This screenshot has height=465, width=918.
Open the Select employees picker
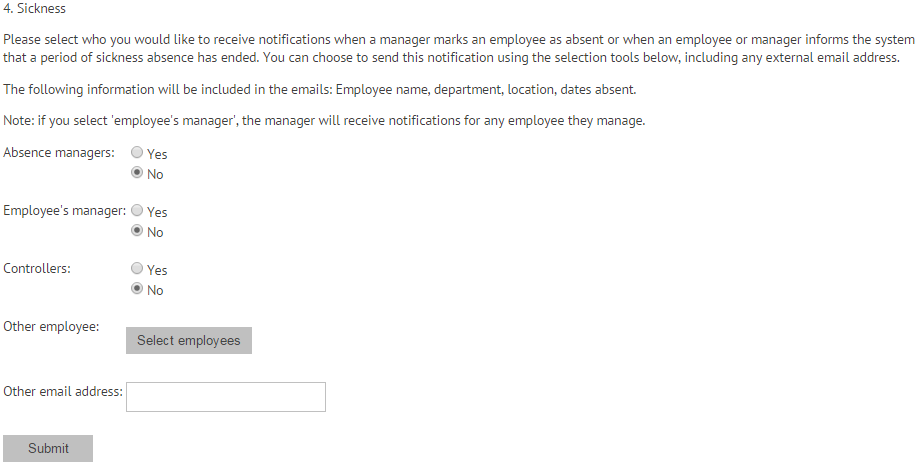[189, 340]
